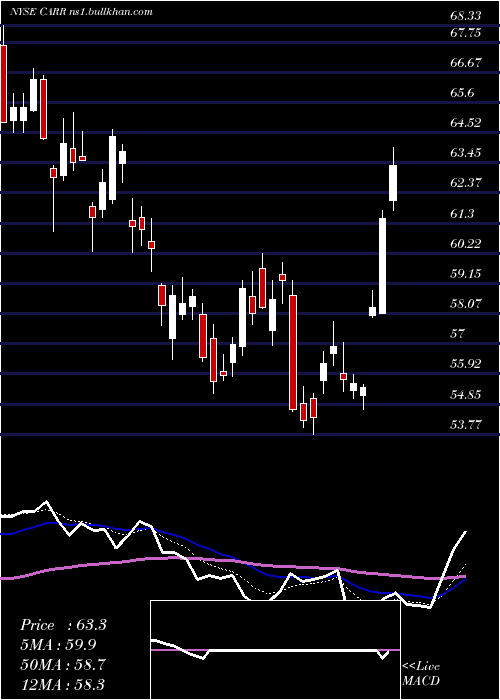Click the 54.85 price axis label
This screenshot has height=700, width=500.
click(x=466, y=395)
